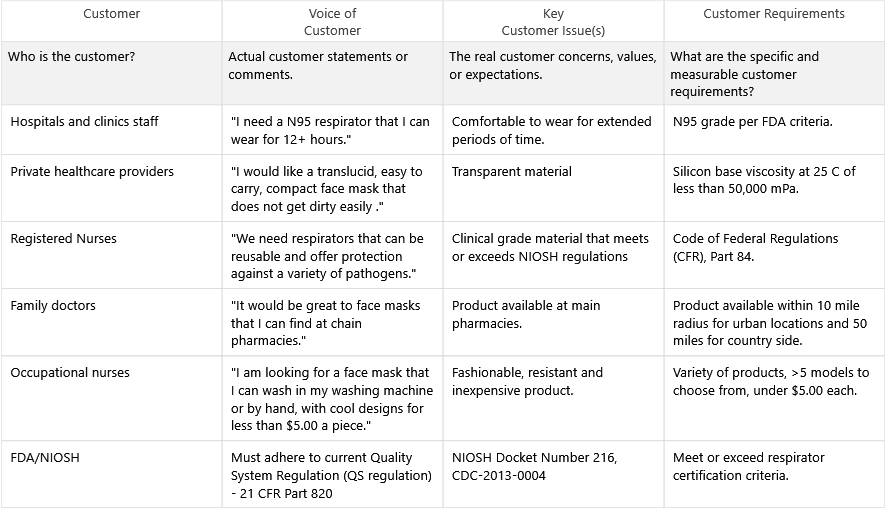Select the "NIOSH Docket Number 216" cell
The image size is (885, 510).
534,466
